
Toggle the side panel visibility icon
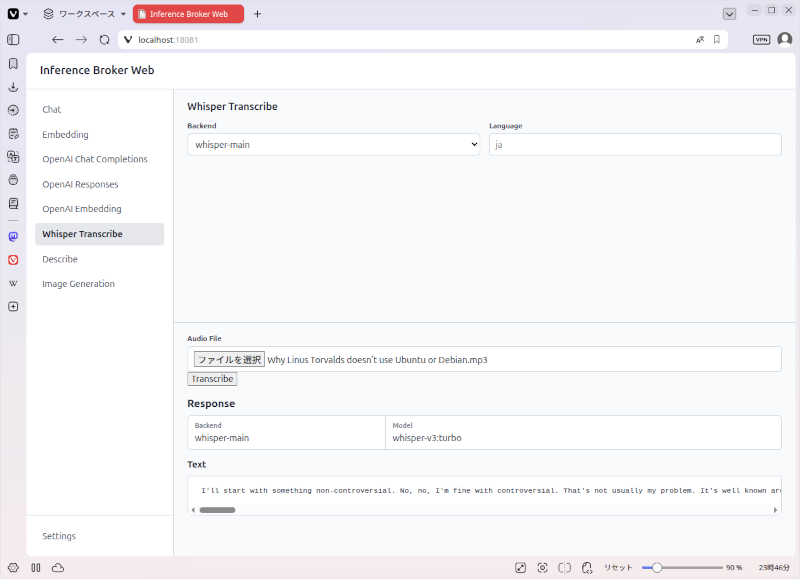click(14, 40)
